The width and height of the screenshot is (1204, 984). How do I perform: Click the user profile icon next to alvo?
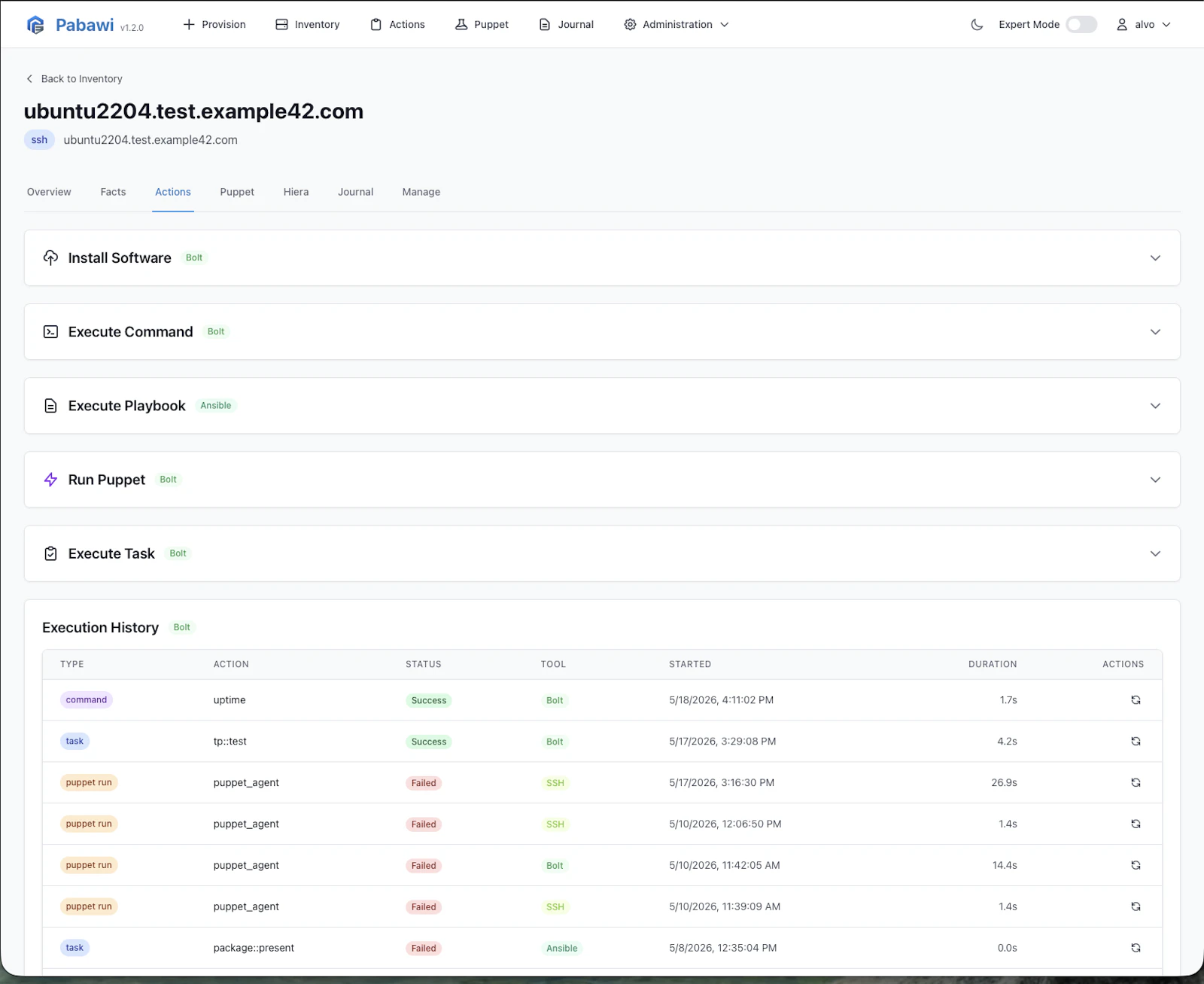coord(1121,25)
